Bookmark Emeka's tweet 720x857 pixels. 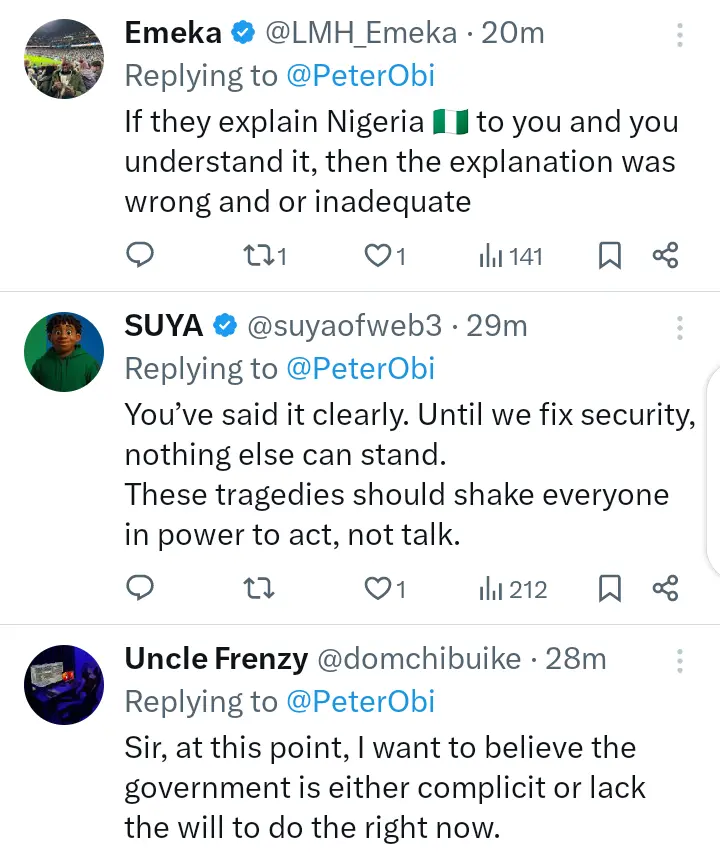(609, 256)
